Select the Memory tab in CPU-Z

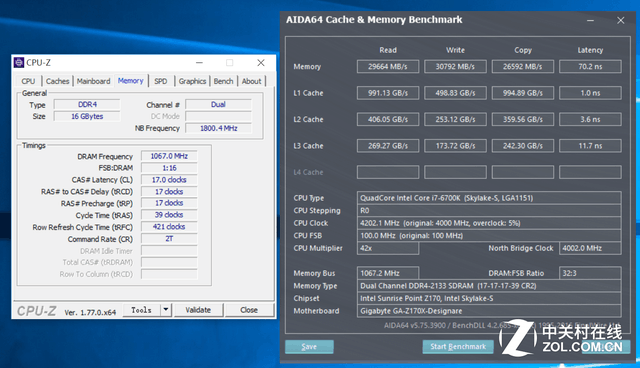tap(131, 80)
